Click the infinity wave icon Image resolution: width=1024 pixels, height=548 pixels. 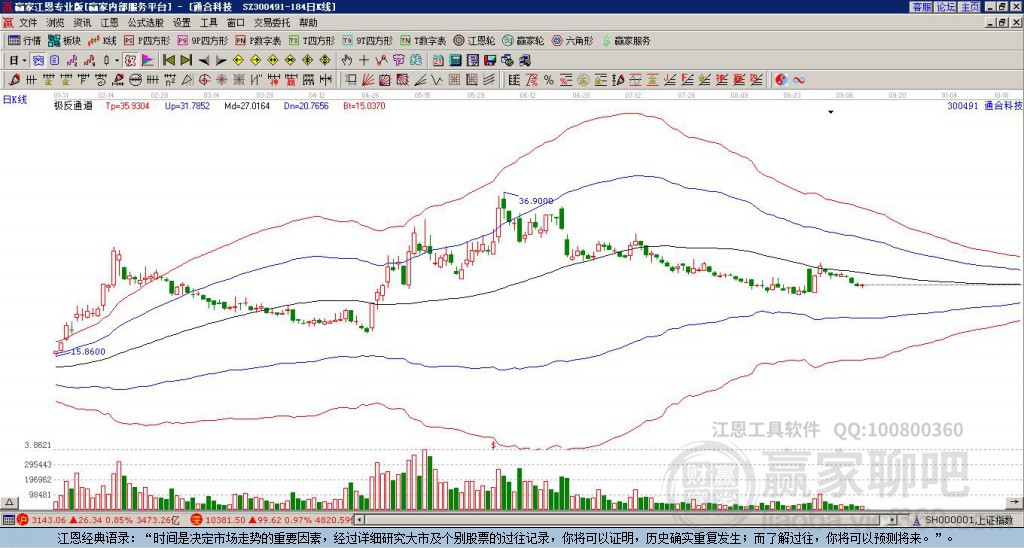(799, 80)
